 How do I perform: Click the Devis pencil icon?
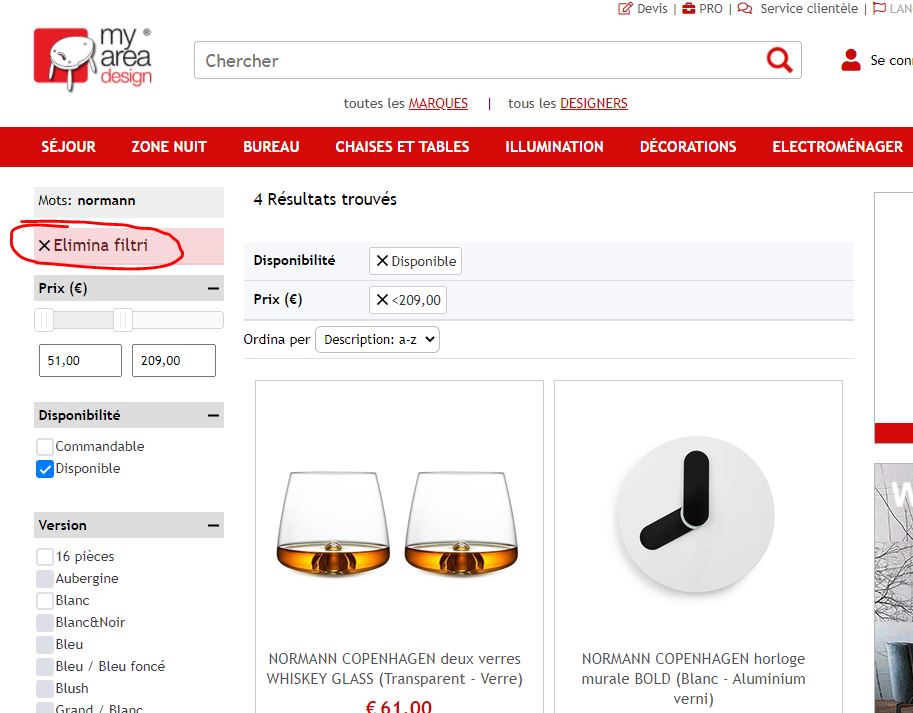625,9
